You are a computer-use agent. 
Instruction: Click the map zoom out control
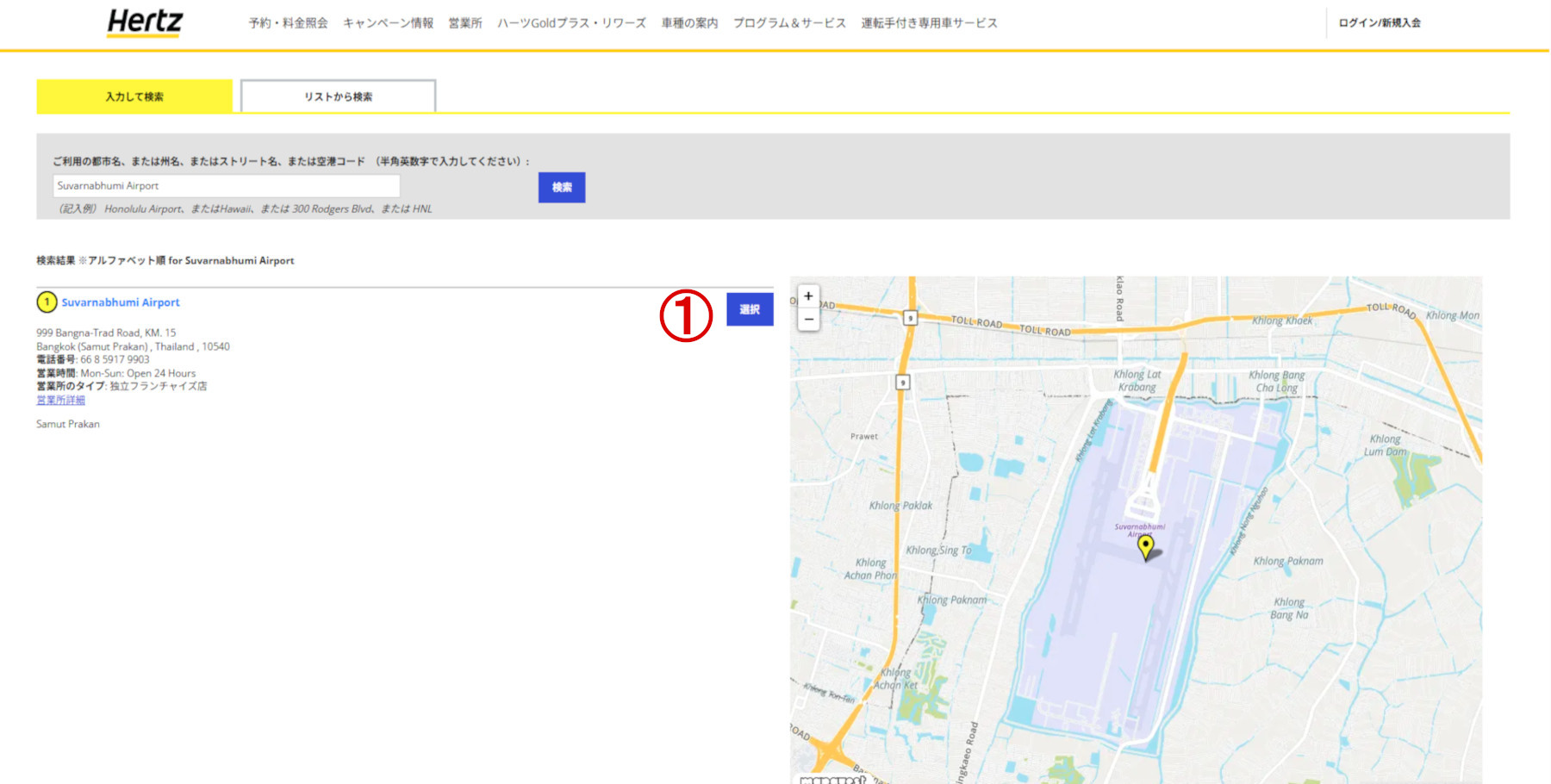[807, 319]
